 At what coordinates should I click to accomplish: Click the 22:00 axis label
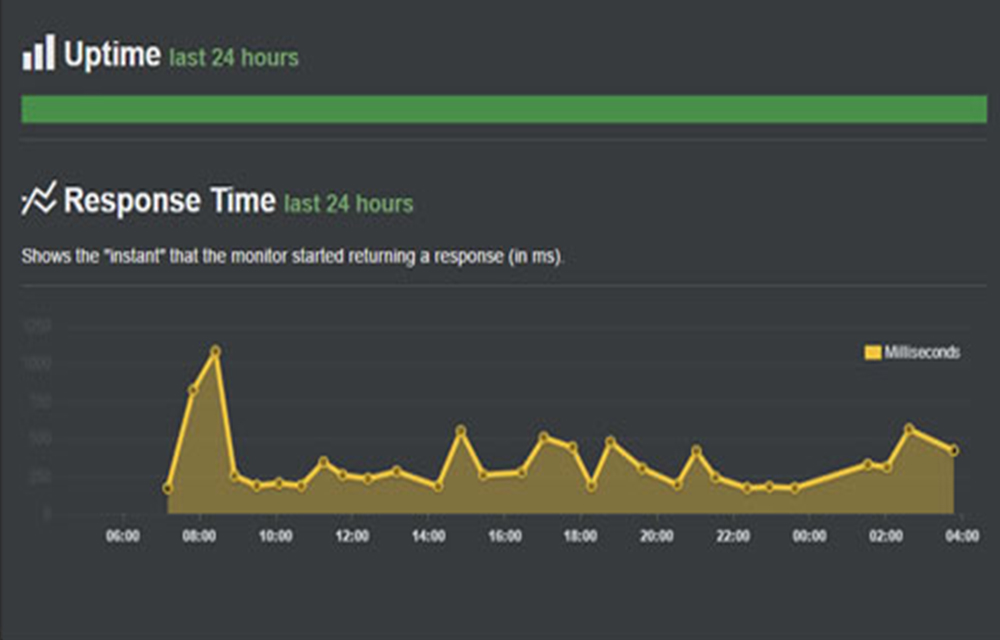coord(733,536)
